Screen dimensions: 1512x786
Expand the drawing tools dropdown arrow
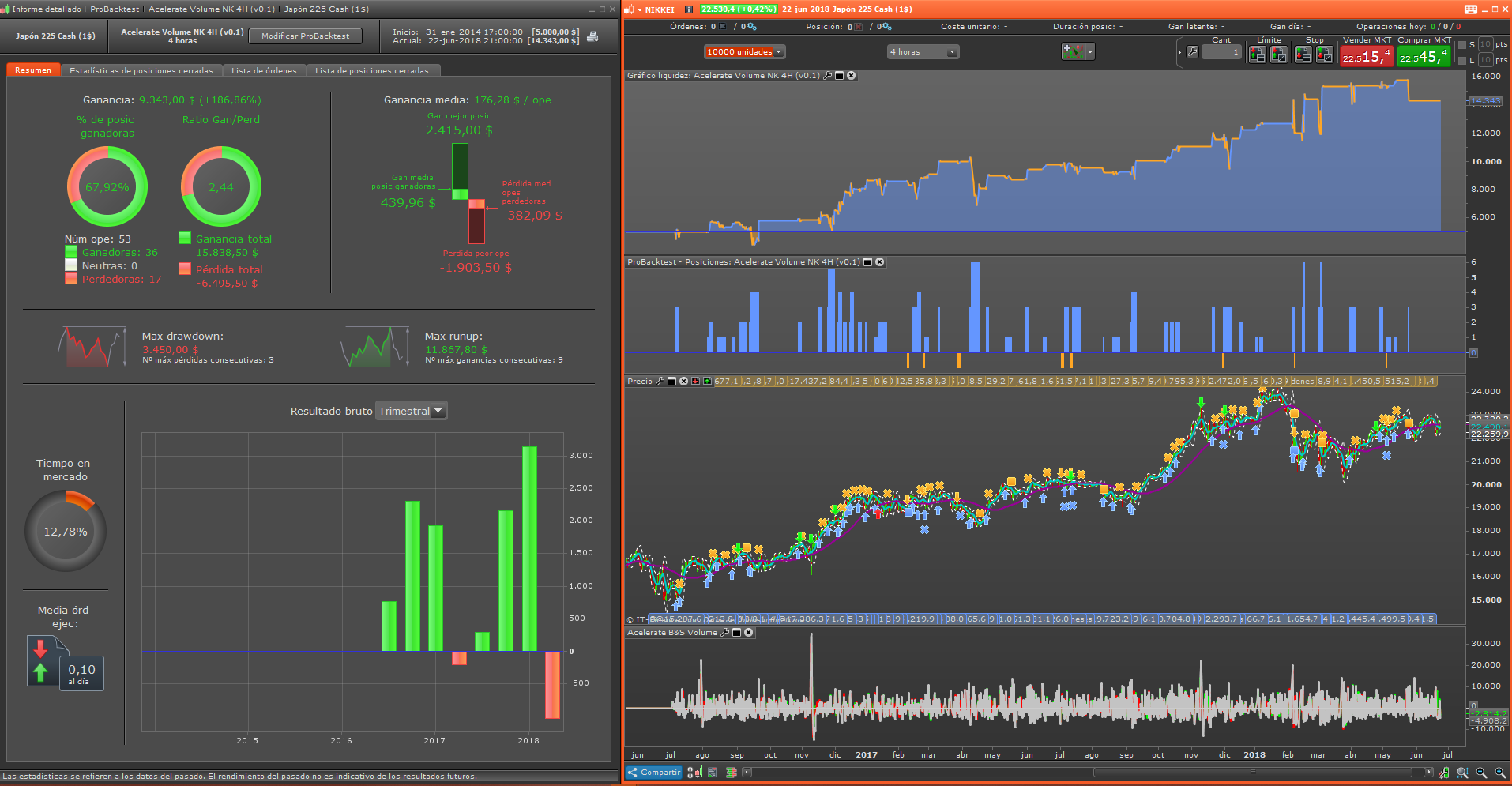click(1090, 52)
